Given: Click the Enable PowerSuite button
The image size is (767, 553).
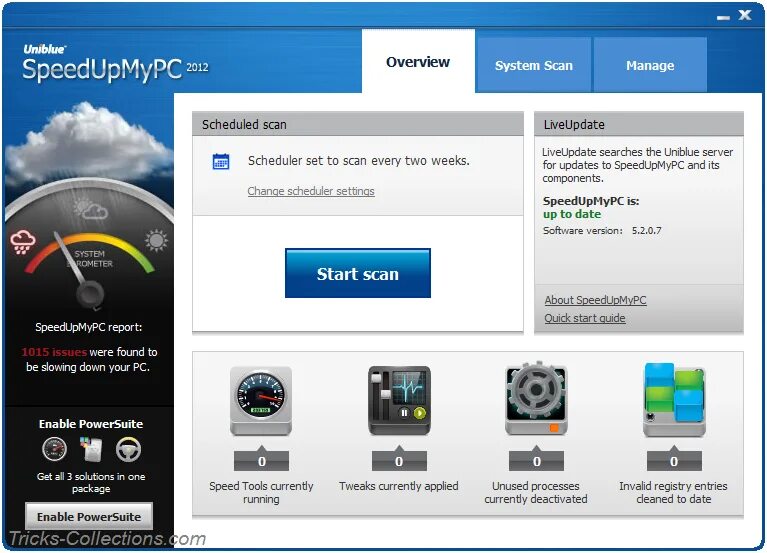Looking at the screenshot, I should 89,516.
